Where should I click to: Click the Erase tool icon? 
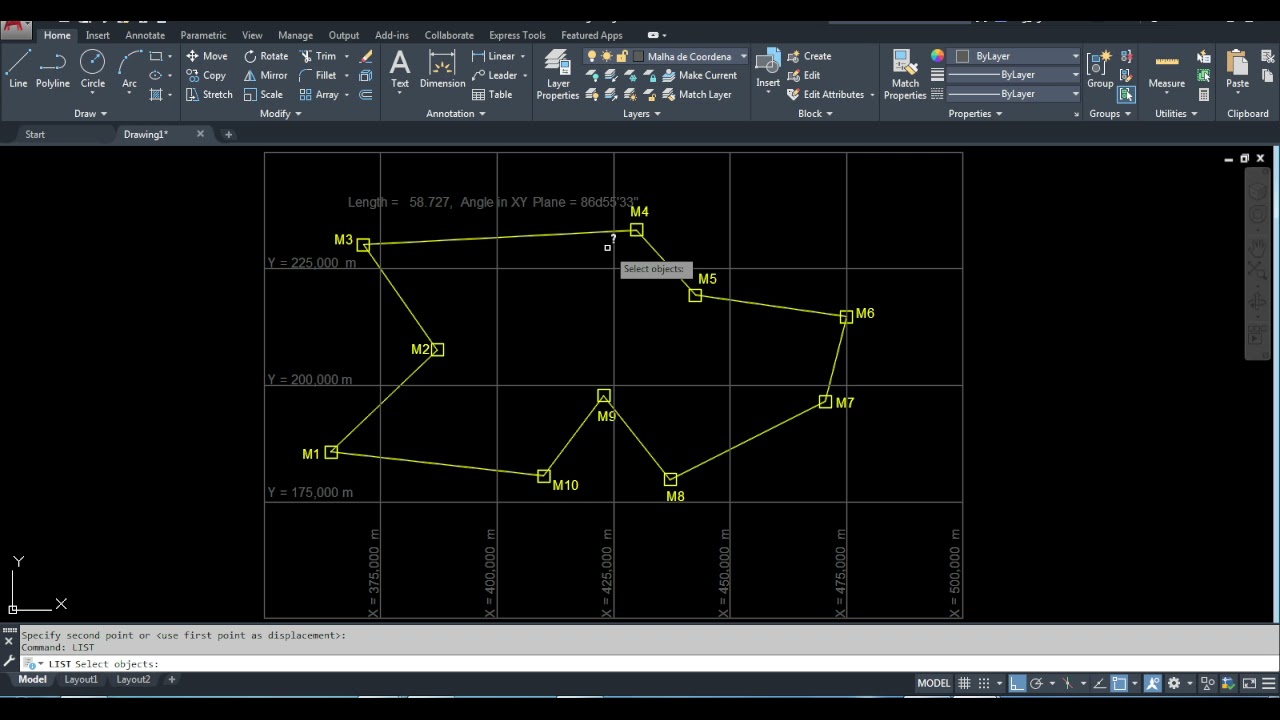(366, 56)
